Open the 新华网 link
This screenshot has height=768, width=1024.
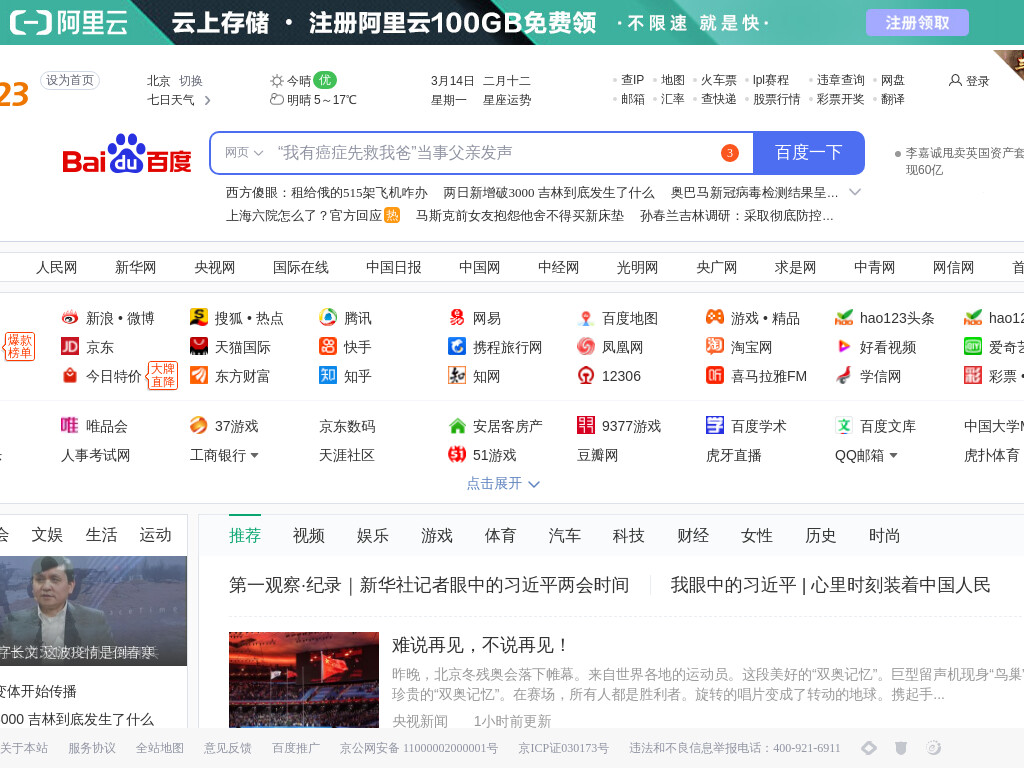click(135, 267)
